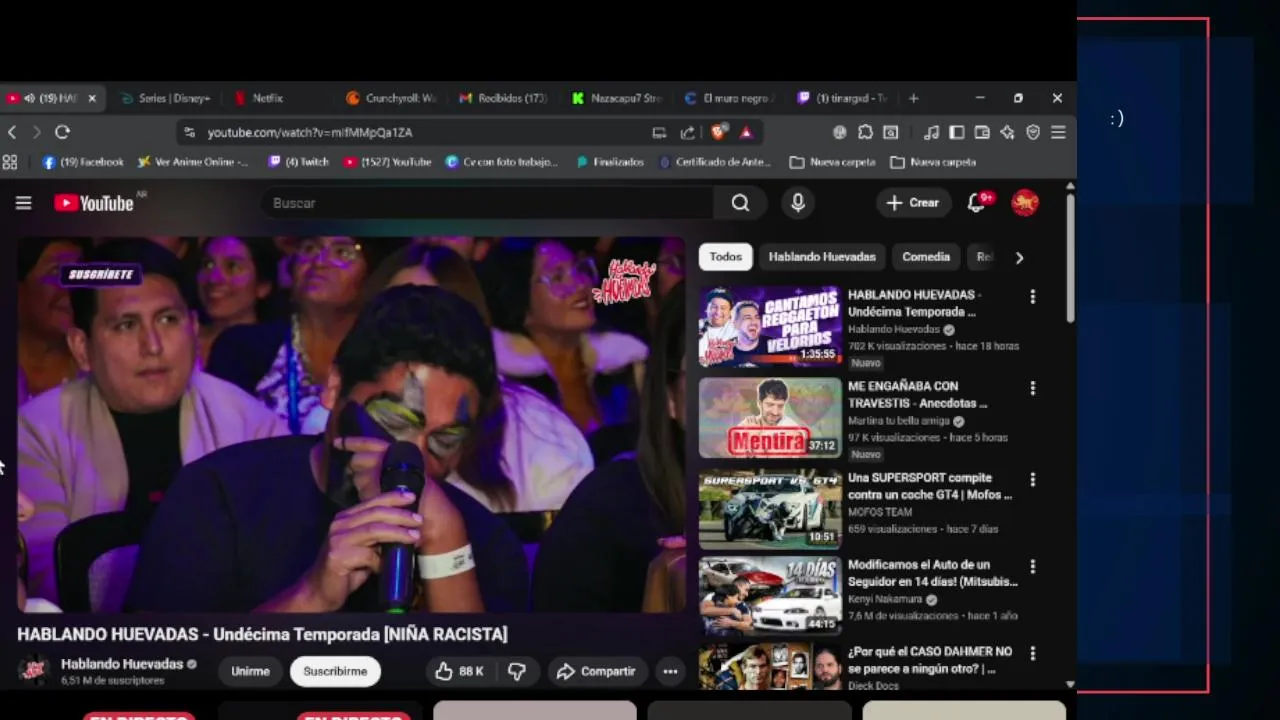Viewport: 1280px width, 720px height.
Task: Click the 'Unirme' button
Action: pos(250,672)
